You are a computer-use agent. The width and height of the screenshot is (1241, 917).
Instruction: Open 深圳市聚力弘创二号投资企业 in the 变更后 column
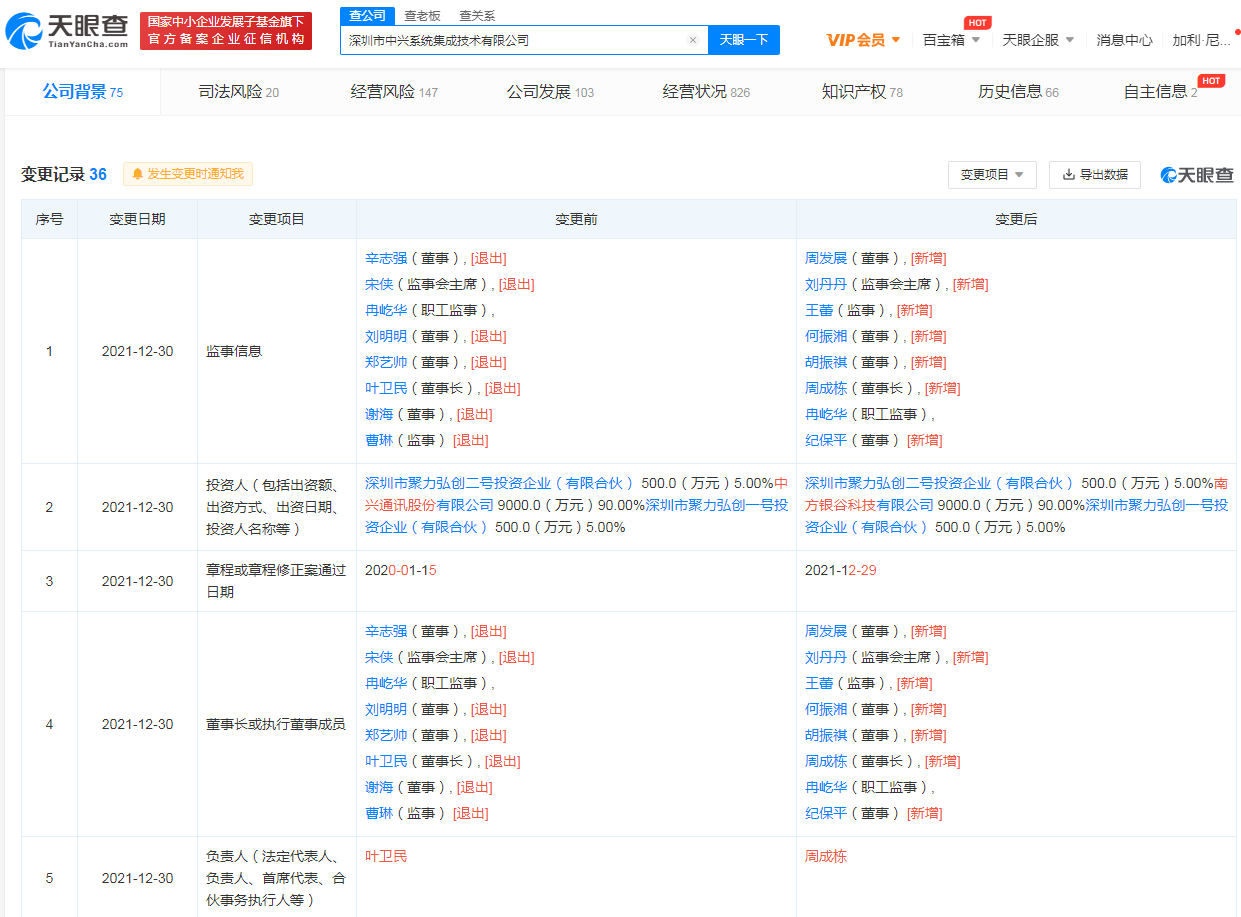[939, 483]
